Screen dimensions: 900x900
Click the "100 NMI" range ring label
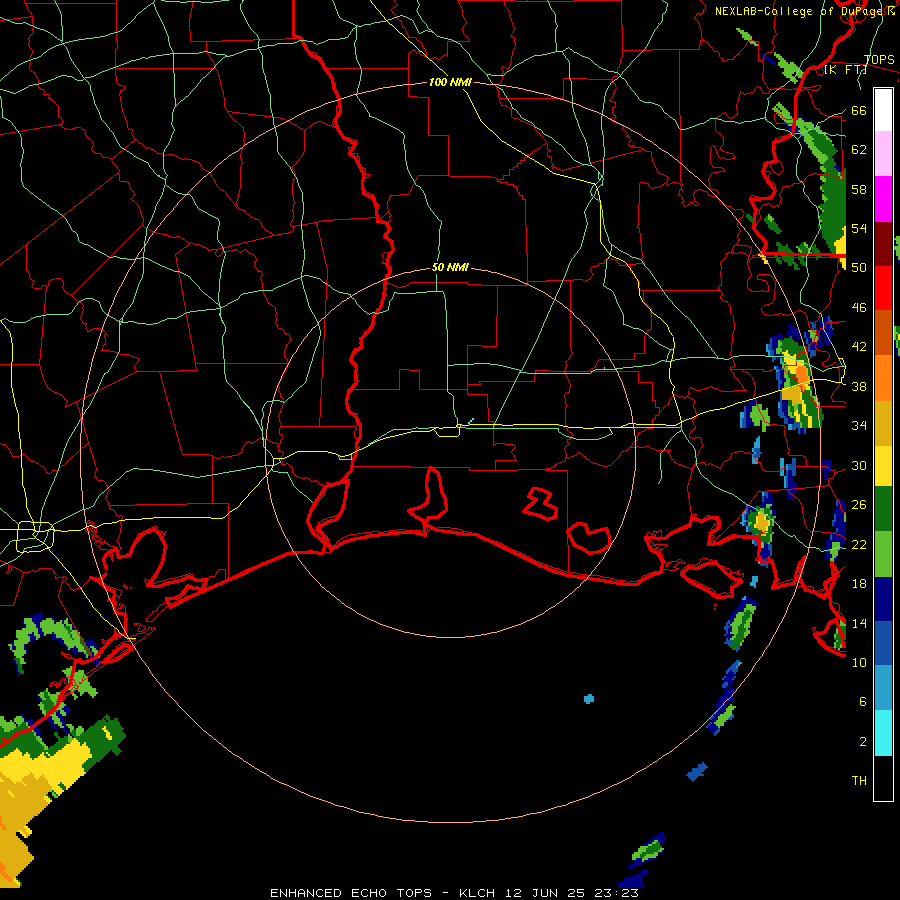450,82
